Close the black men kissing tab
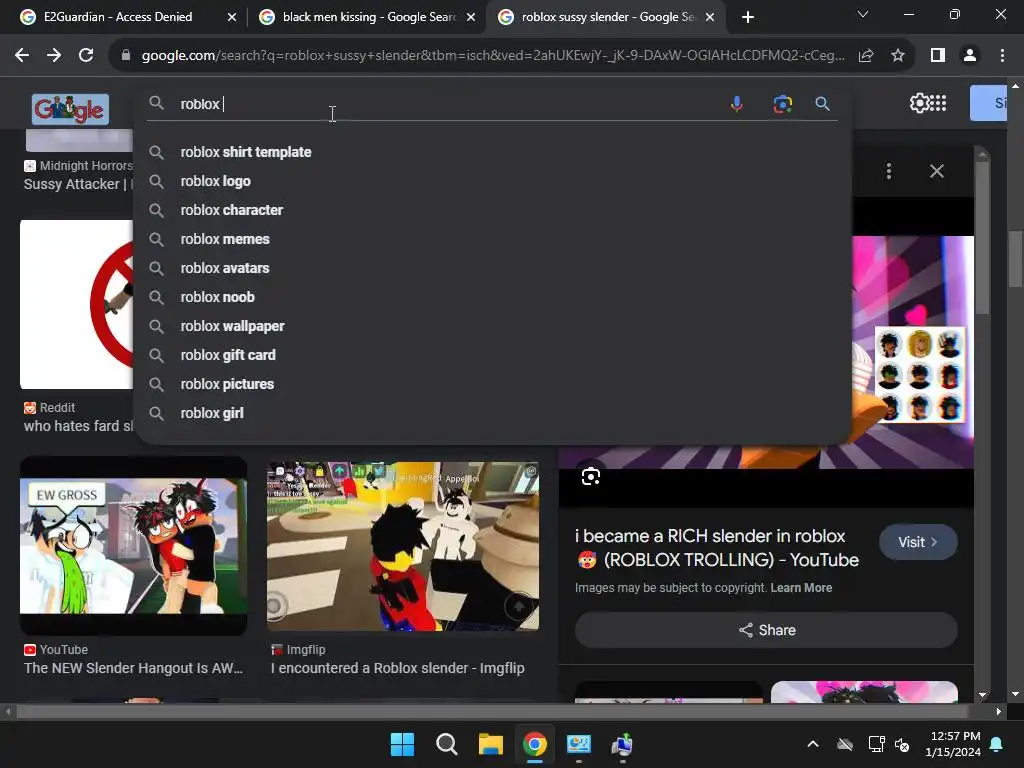This screenshot has width=1024, height=768. coord(471,17)
